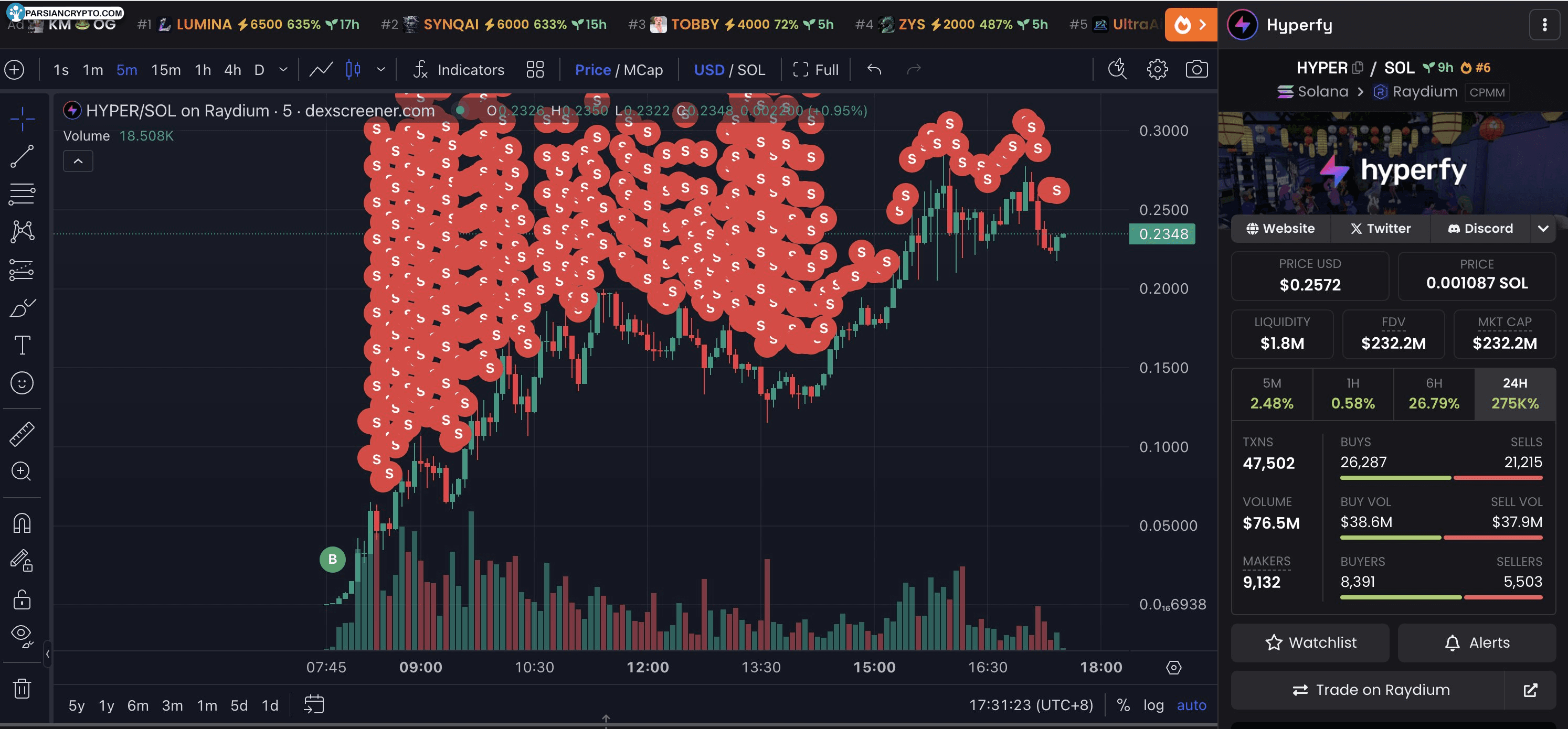The height and width of the screenshot is (729, 1568).
Task: Switch chart to MCap view
Action: 643,70
